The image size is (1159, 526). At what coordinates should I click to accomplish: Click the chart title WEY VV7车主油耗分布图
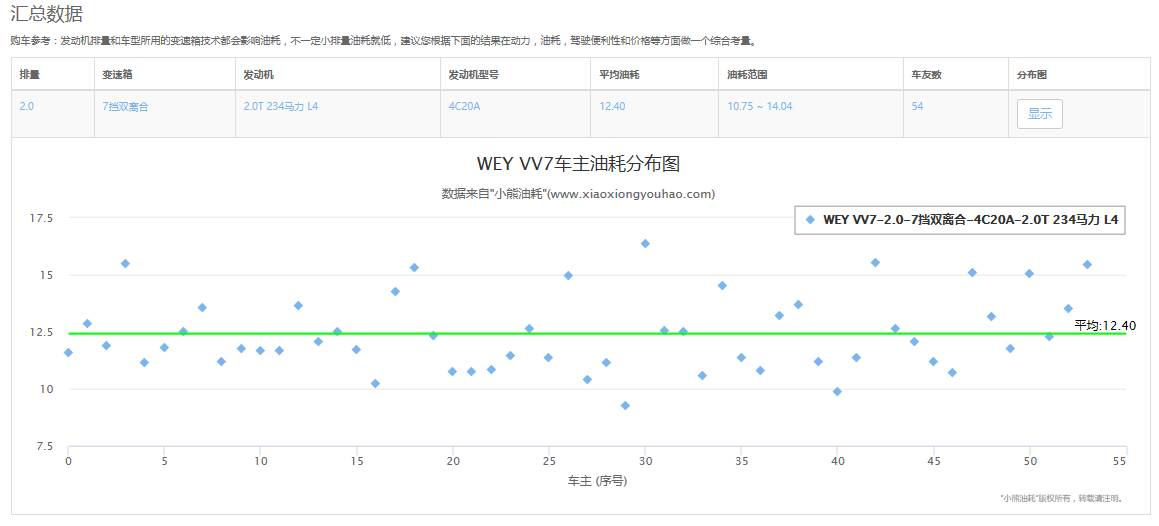578,163
